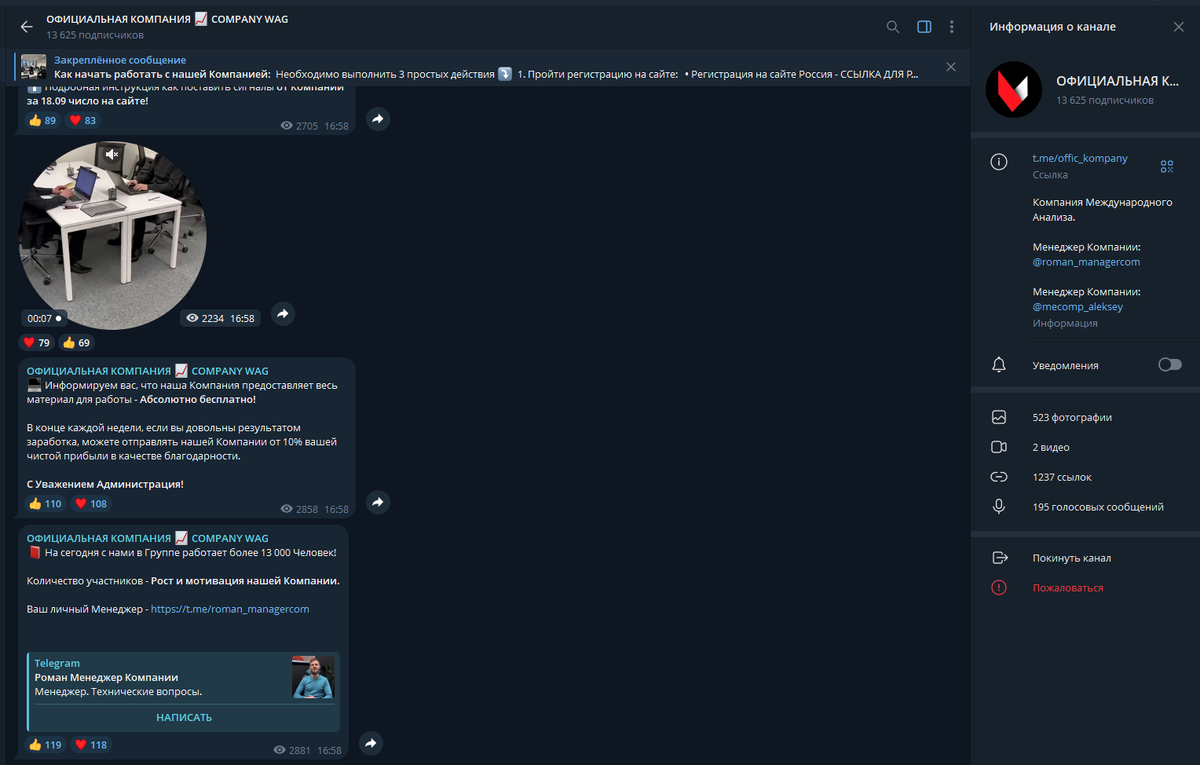The height and width of the screenshot is (765, 1200).
Task: Click channel title in the chat header
Action: 167,19
